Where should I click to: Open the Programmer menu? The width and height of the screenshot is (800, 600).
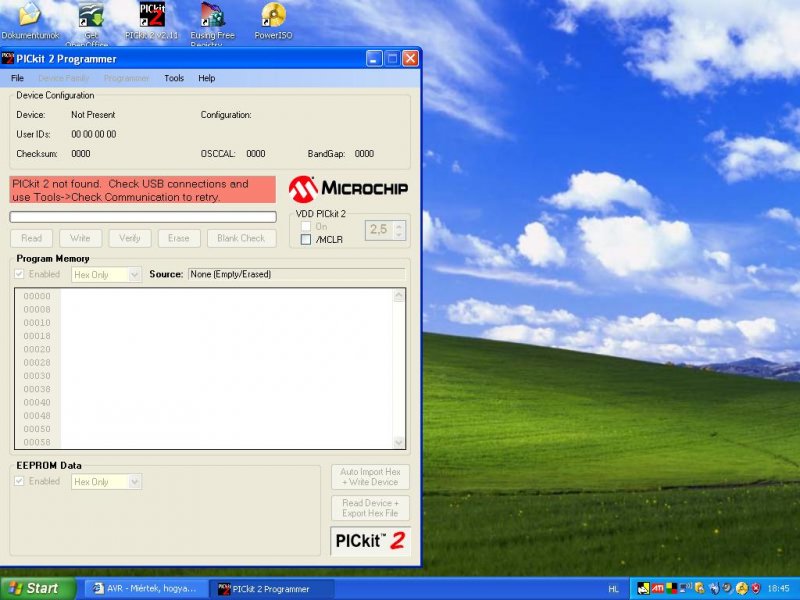coord(127,78)
